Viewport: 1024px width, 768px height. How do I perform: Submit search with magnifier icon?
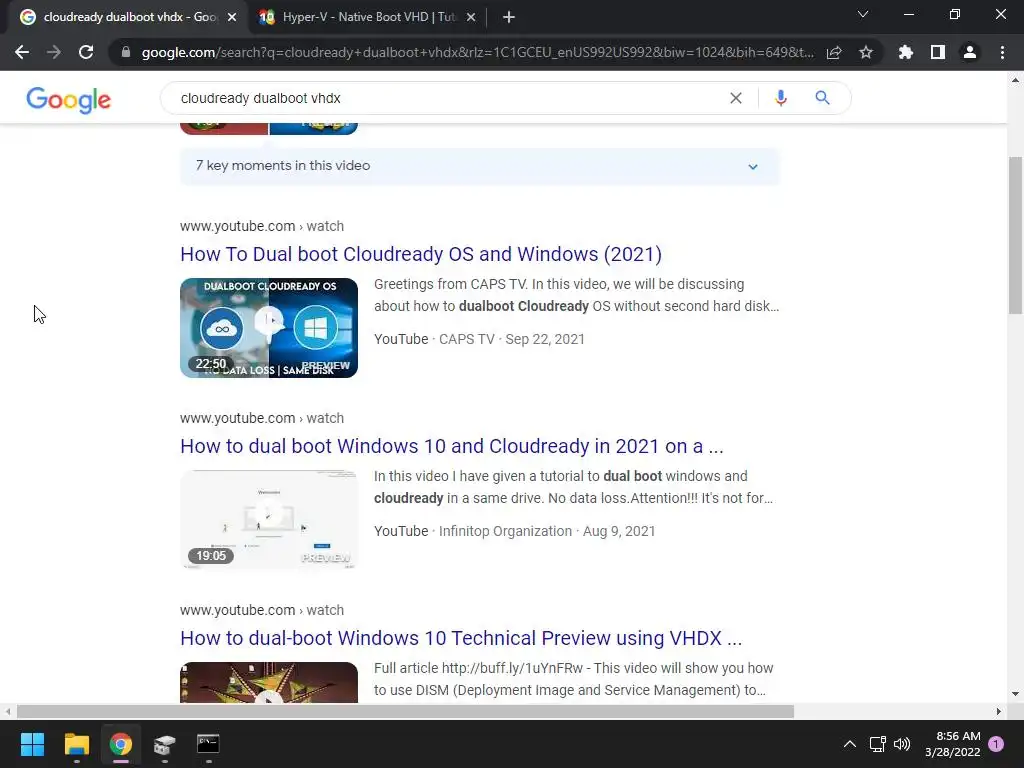pyautogui.click(x=822, y=98)
